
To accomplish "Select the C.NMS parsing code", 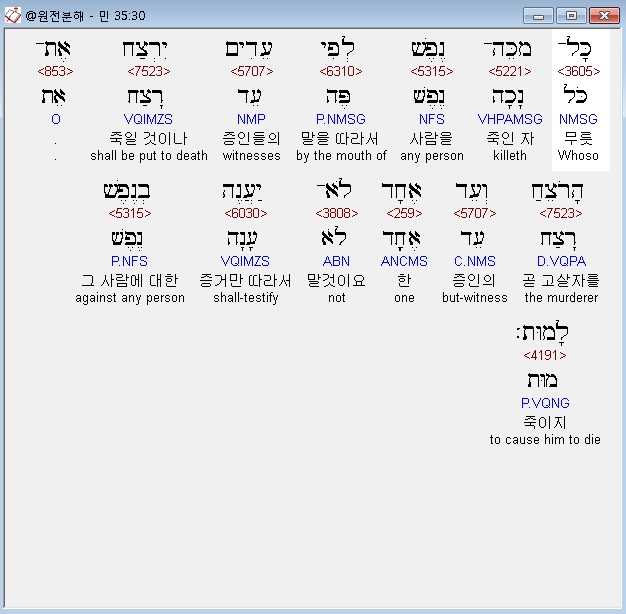I will point(475,261).
